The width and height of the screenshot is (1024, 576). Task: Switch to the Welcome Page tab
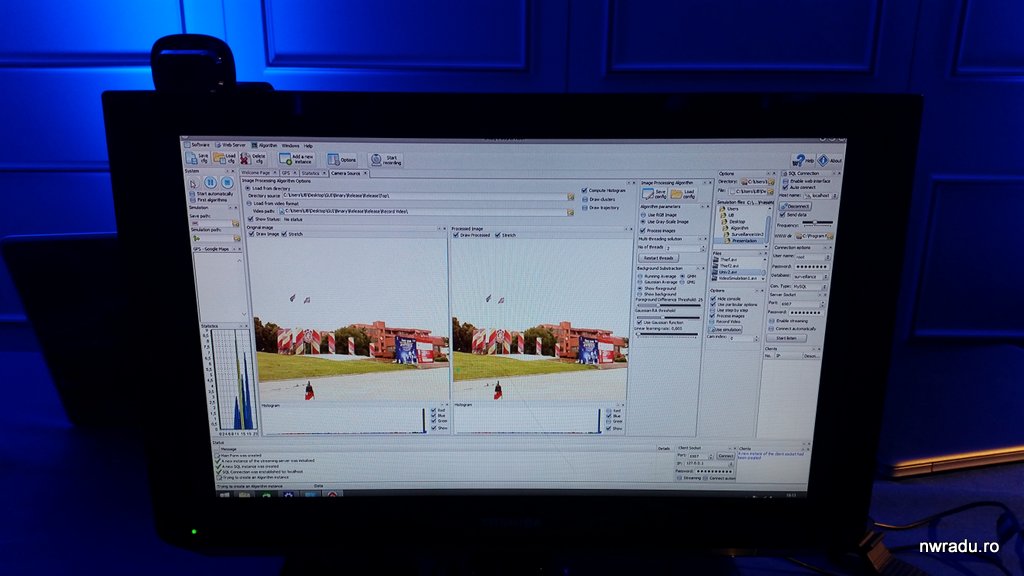tap(257, 172)
